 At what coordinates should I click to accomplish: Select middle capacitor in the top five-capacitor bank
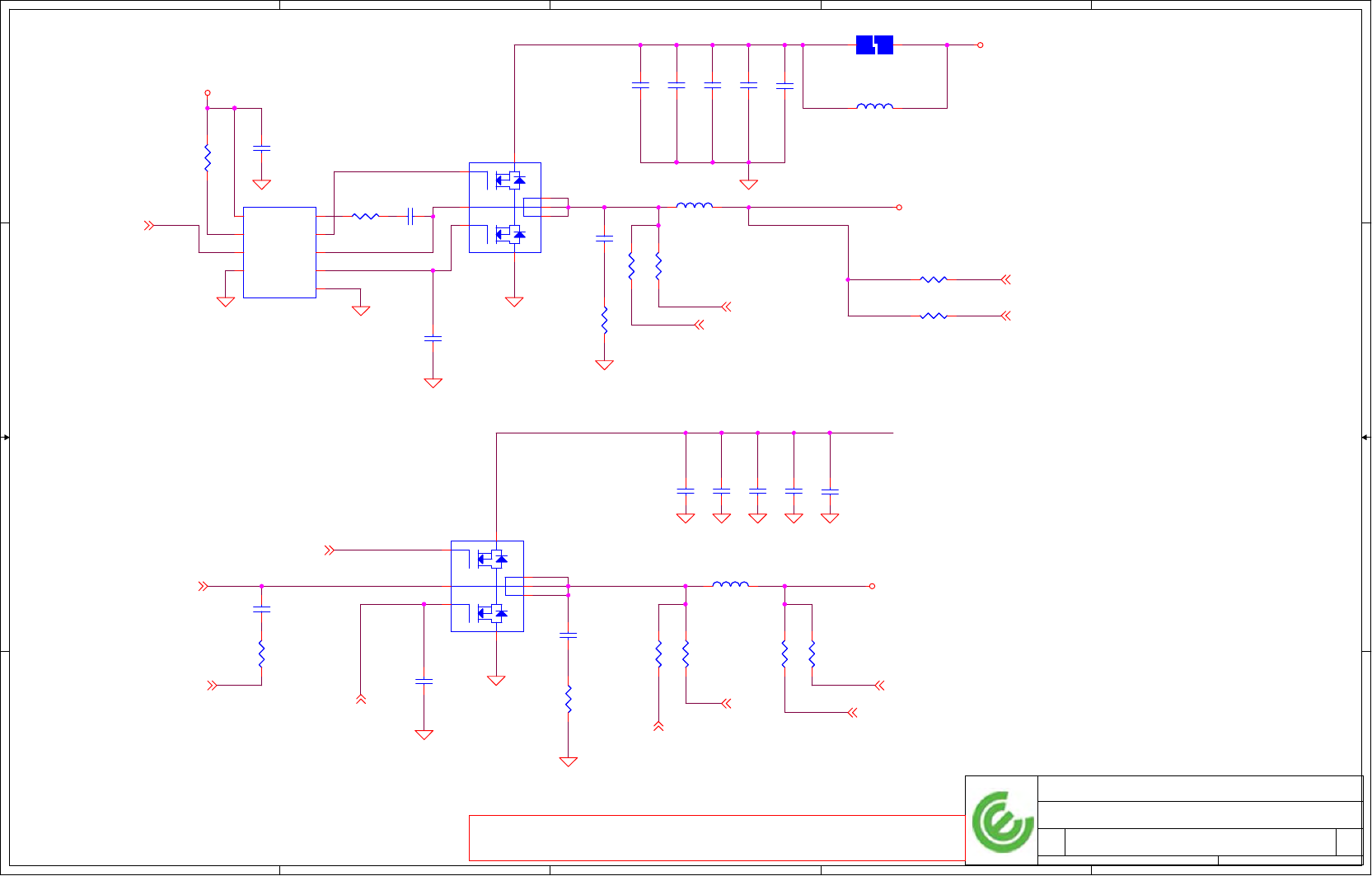[713, 85]
